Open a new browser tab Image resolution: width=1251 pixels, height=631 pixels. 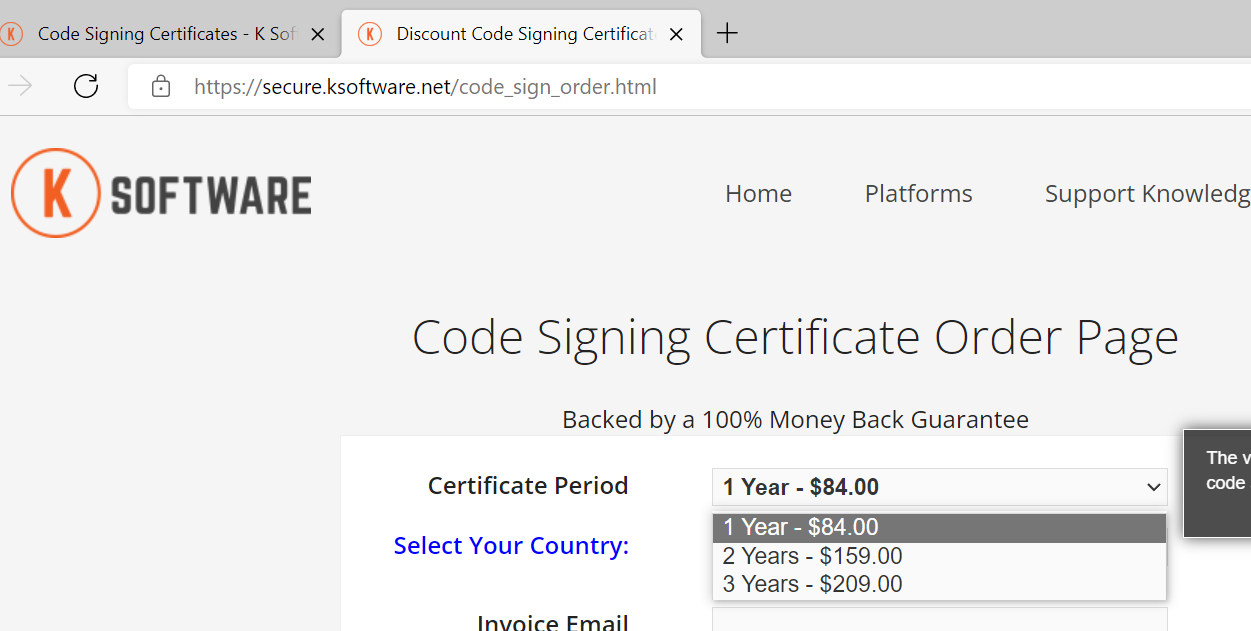tap(727, 34)
